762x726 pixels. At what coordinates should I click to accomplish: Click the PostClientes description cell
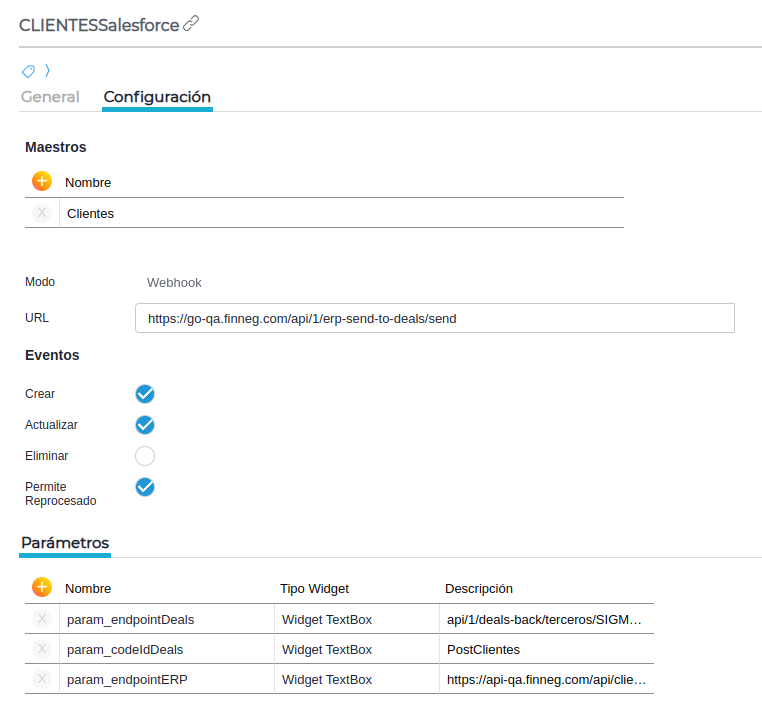pyautogui.click(x=483, y=649)
